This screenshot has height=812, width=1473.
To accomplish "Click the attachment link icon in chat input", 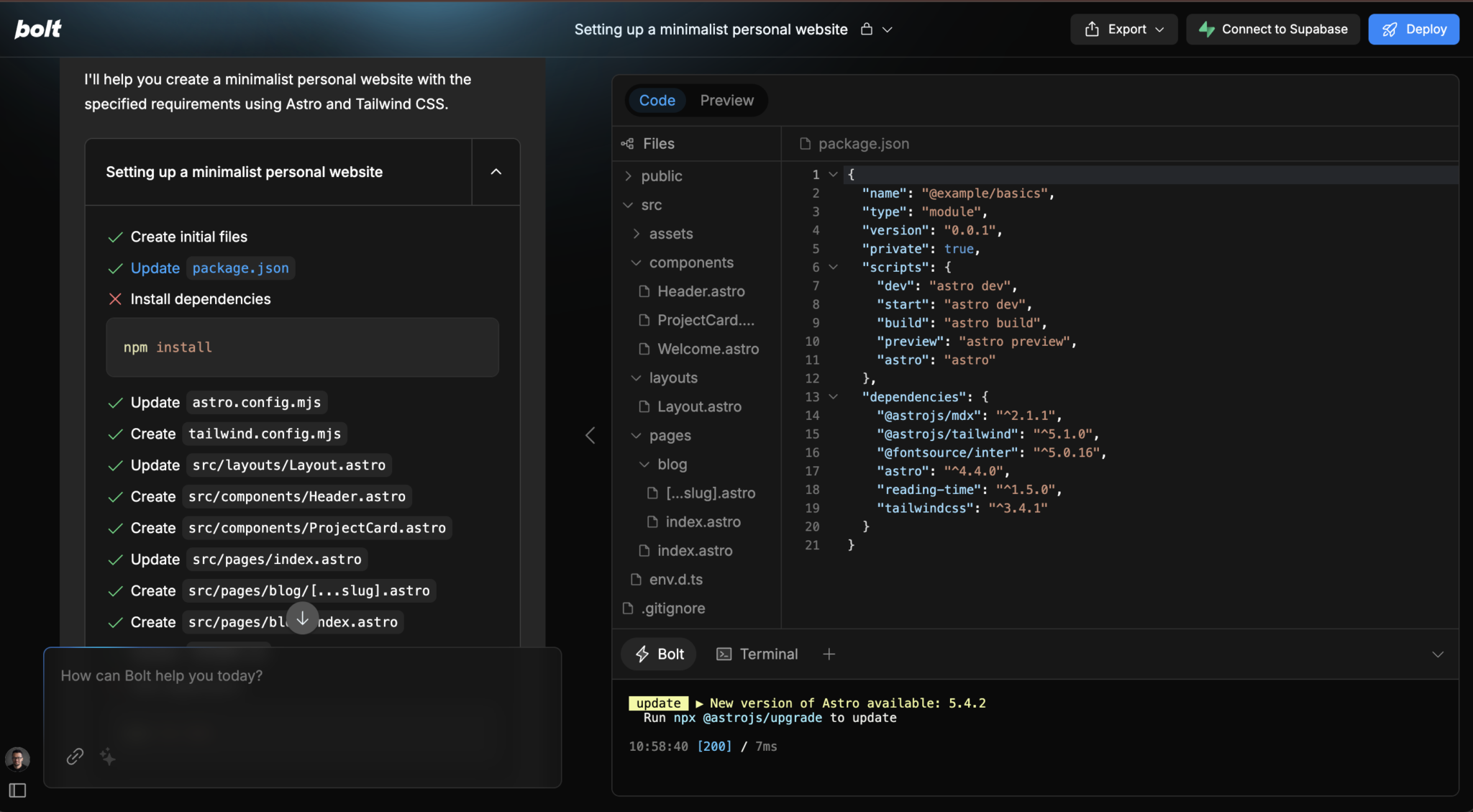I will (74, 757).
